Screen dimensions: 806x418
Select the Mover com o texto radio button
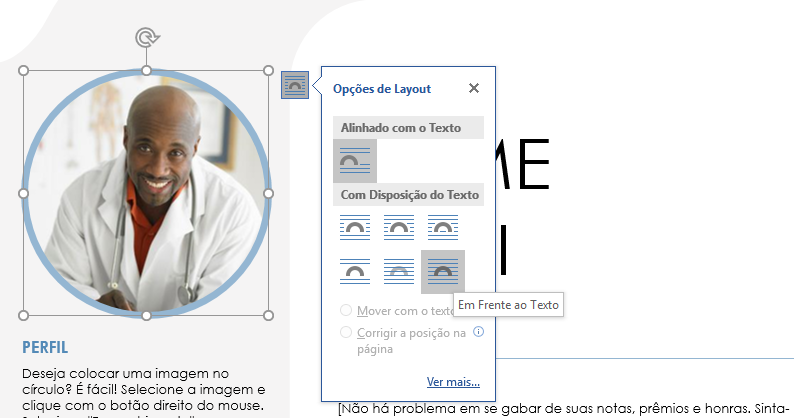347,311
